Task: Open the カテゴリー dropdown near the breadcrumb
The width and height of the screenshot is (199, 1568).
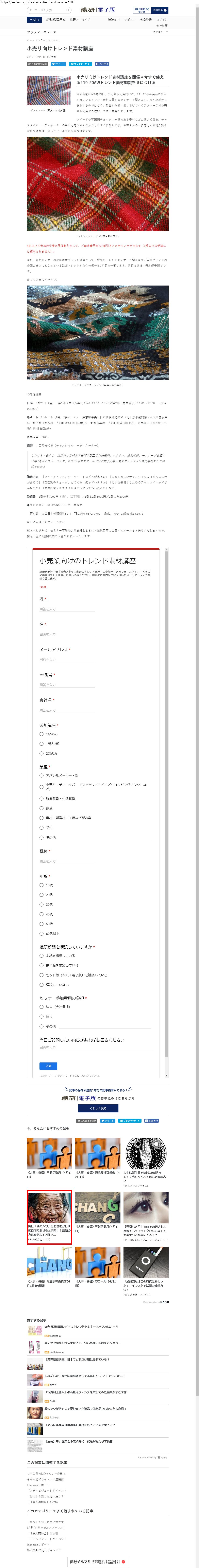Action: click(x=160, y=32)
